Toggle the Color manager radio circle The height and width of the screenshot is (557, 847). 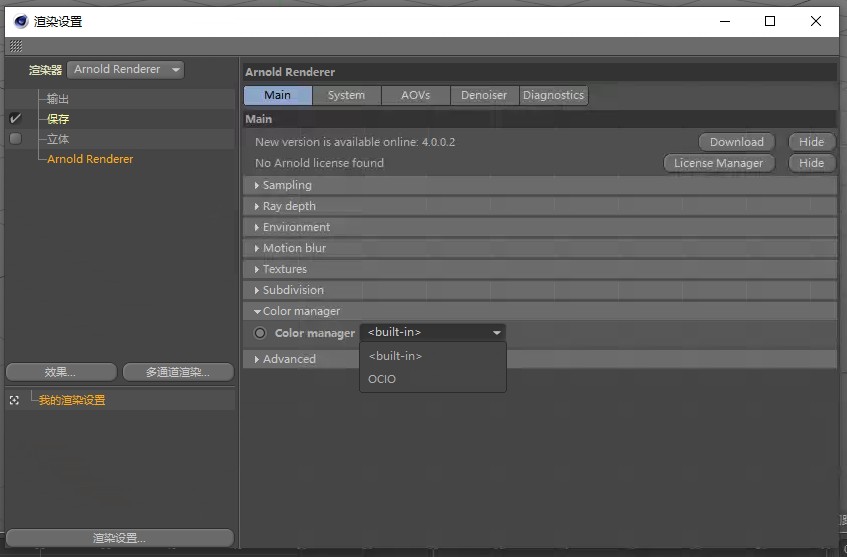pyautogui.click(x=260, y=333)
